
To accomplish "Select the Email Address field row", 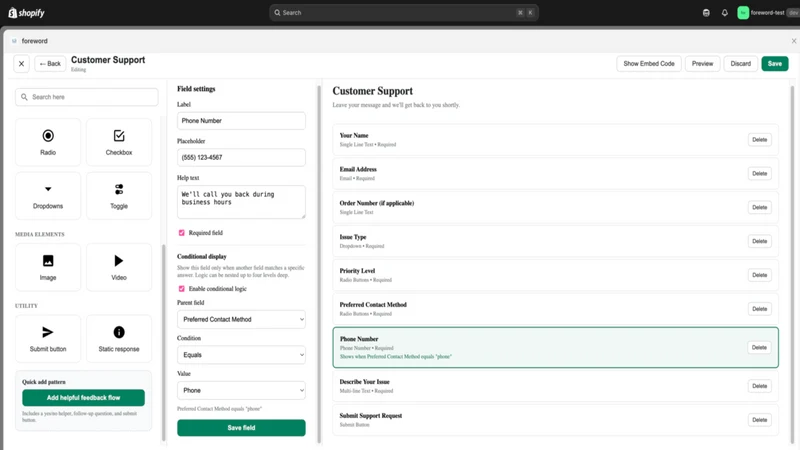I will pos(556,173).
